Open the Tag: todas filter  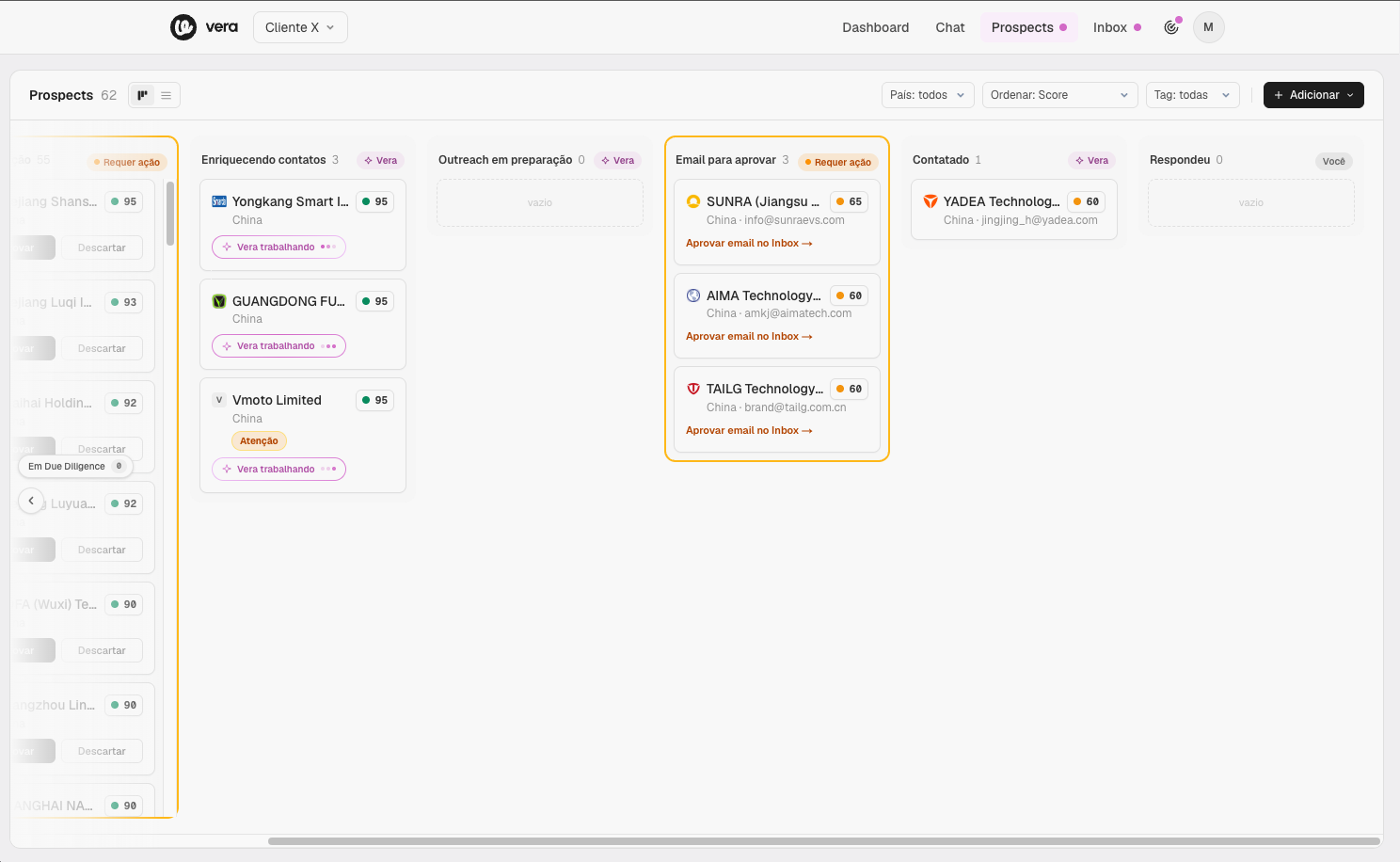(x=1192, y=95)
